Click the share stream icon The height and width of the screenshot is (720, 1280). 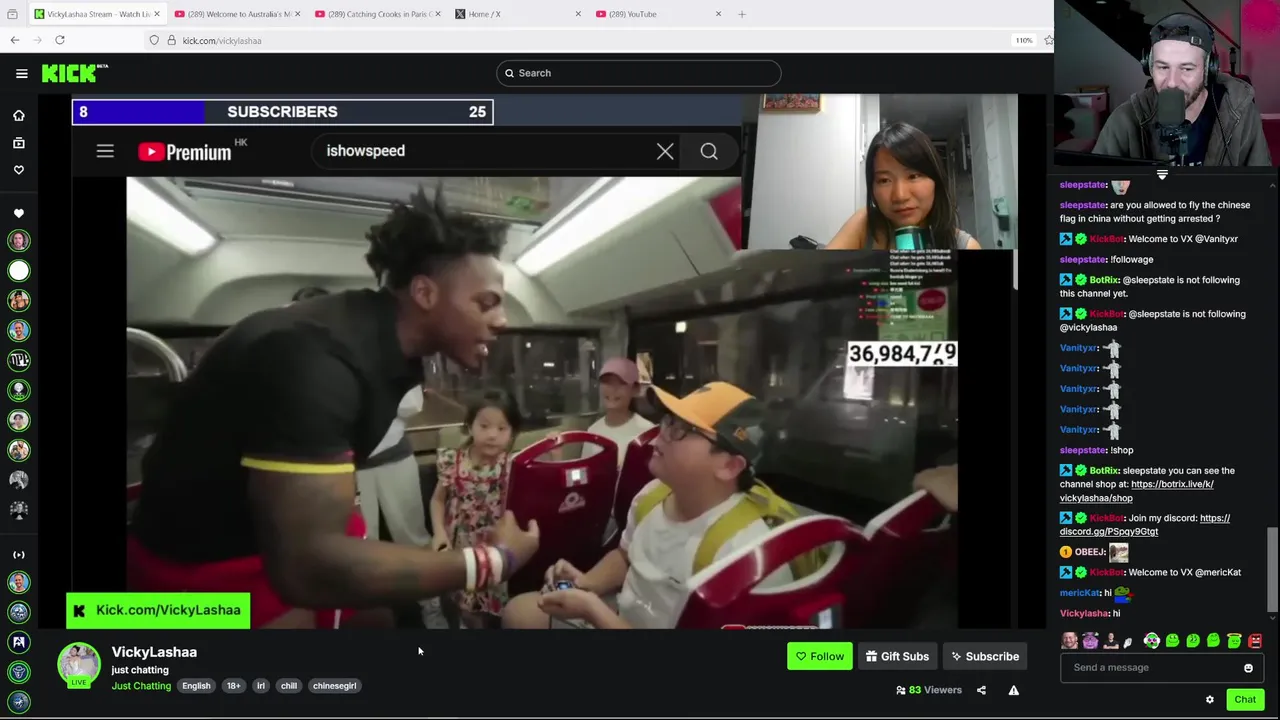(x=981, y=690)
